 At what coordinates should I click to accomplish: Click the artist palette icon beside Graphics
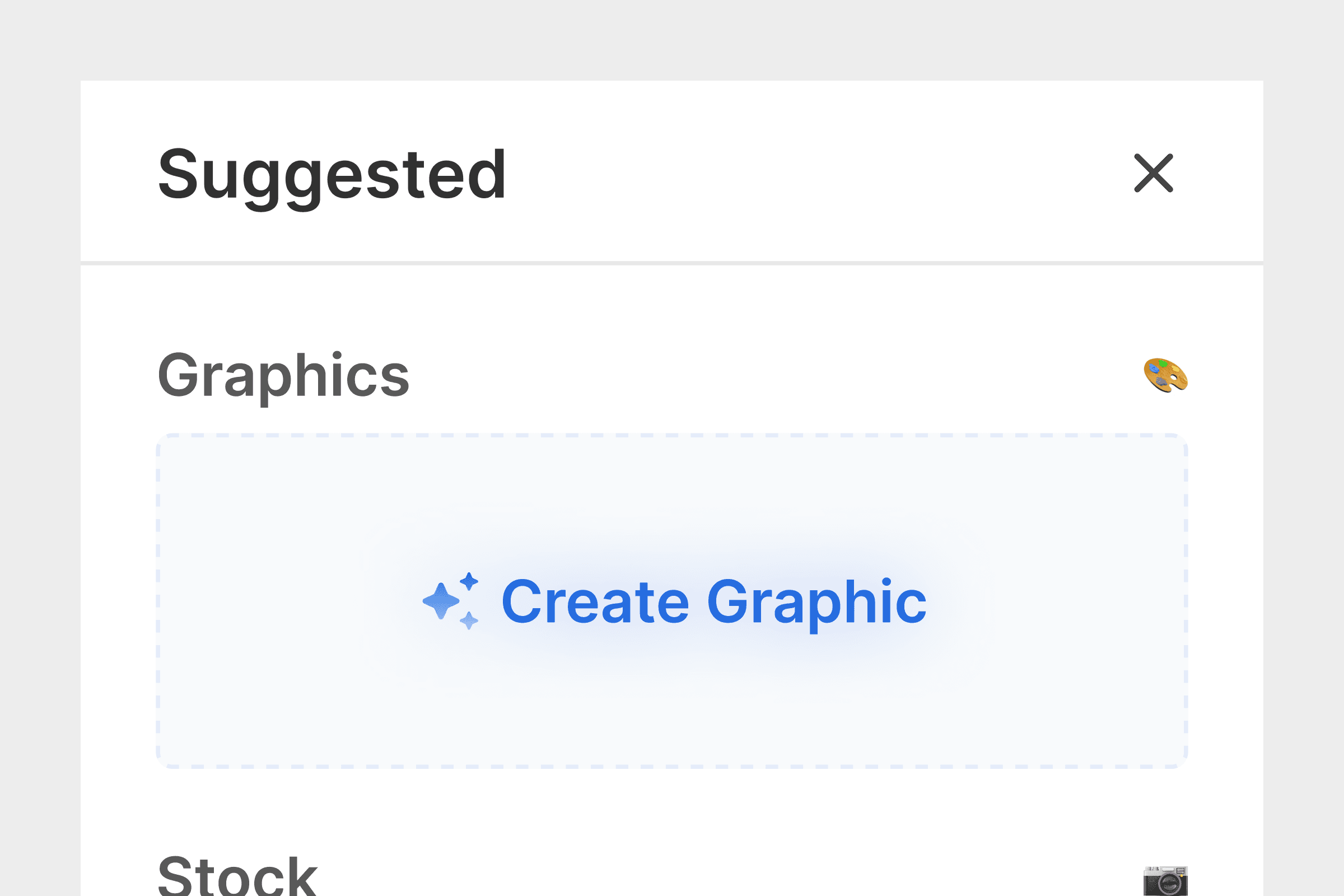click(x=1165, y=375)
